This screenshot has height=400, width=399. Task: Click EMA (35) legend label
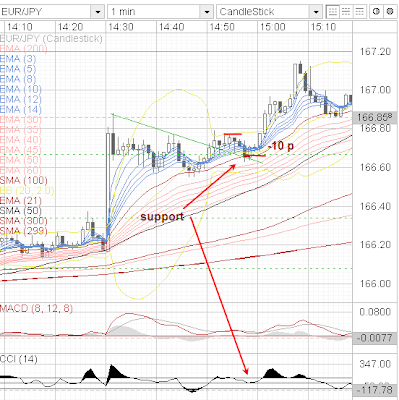coord(21,130)
